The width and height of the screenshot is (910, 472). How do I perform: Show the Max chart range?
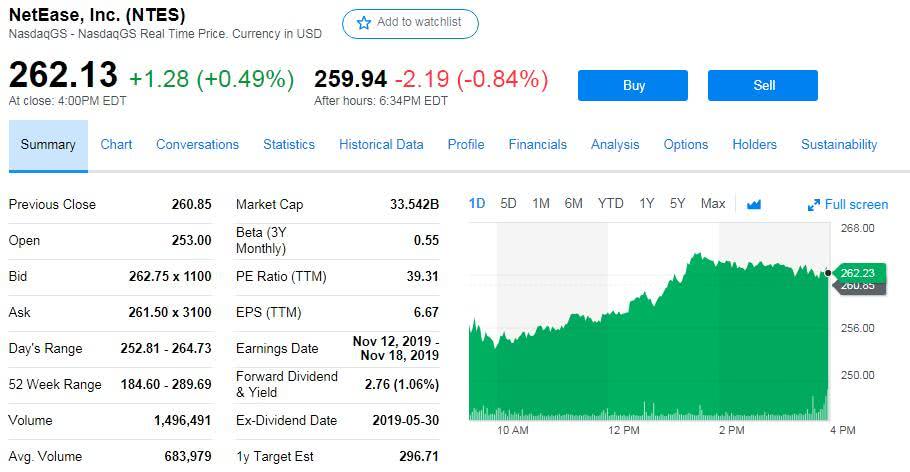point(713,203)
